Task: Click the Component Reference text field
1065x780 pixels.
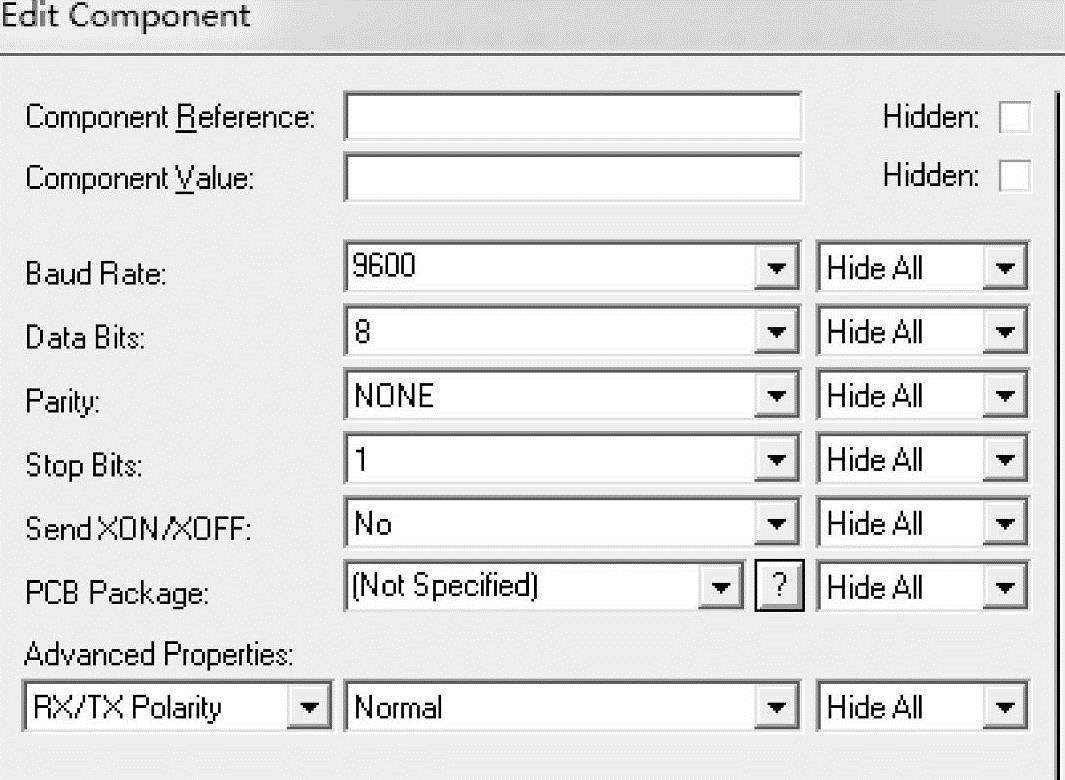Action: [572, 118]
